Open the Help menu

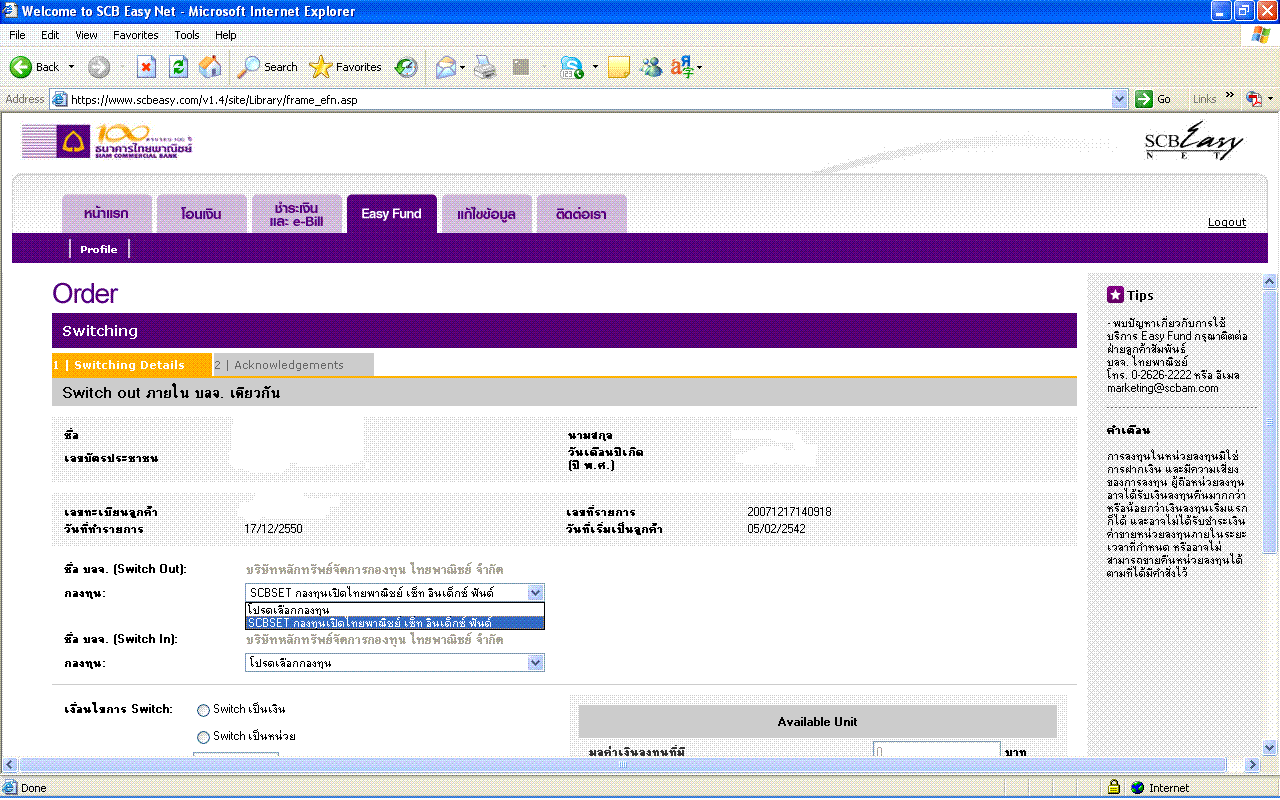pos(226,35)
